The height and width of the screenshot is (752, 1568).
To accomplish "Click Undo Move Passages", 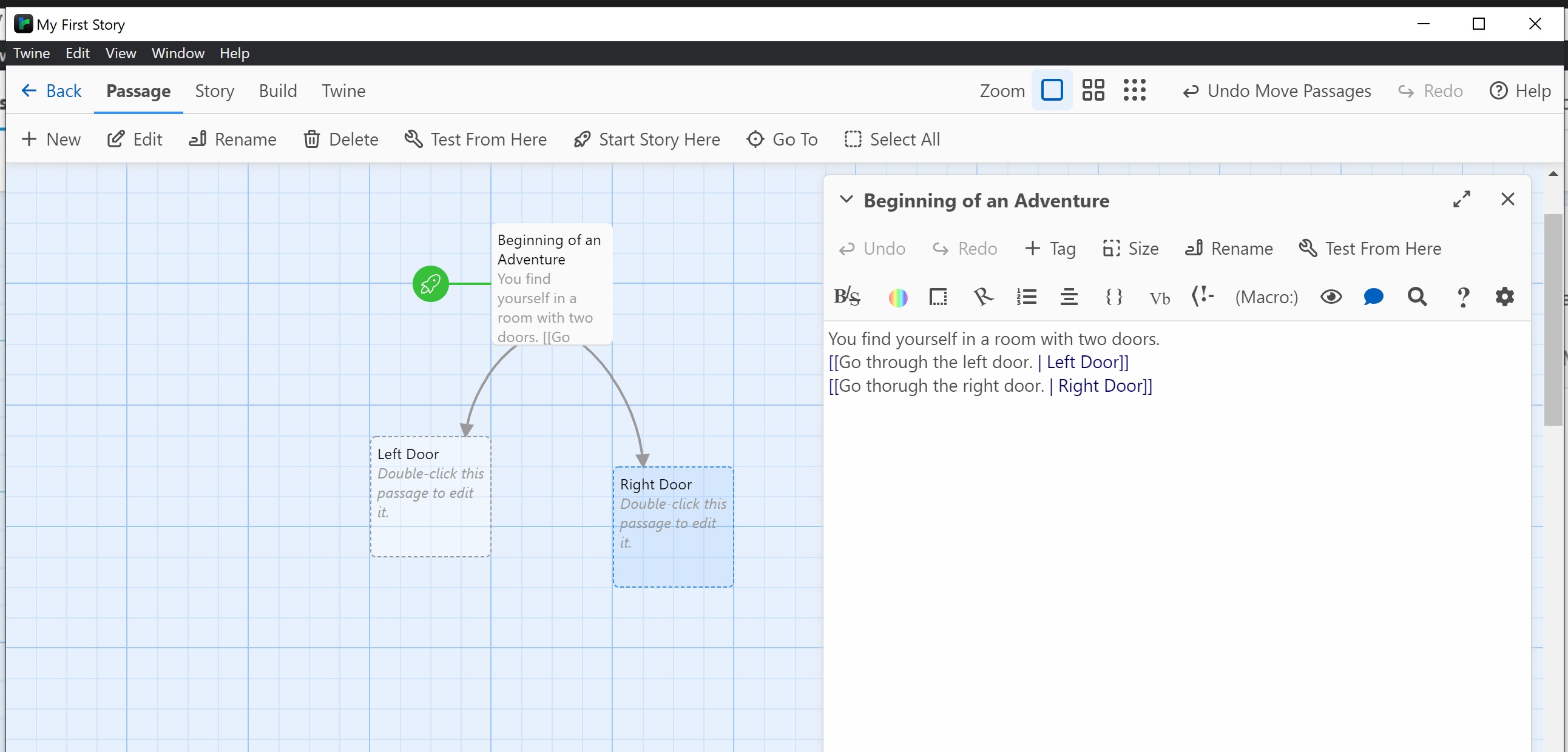I will pos(1277,90).
